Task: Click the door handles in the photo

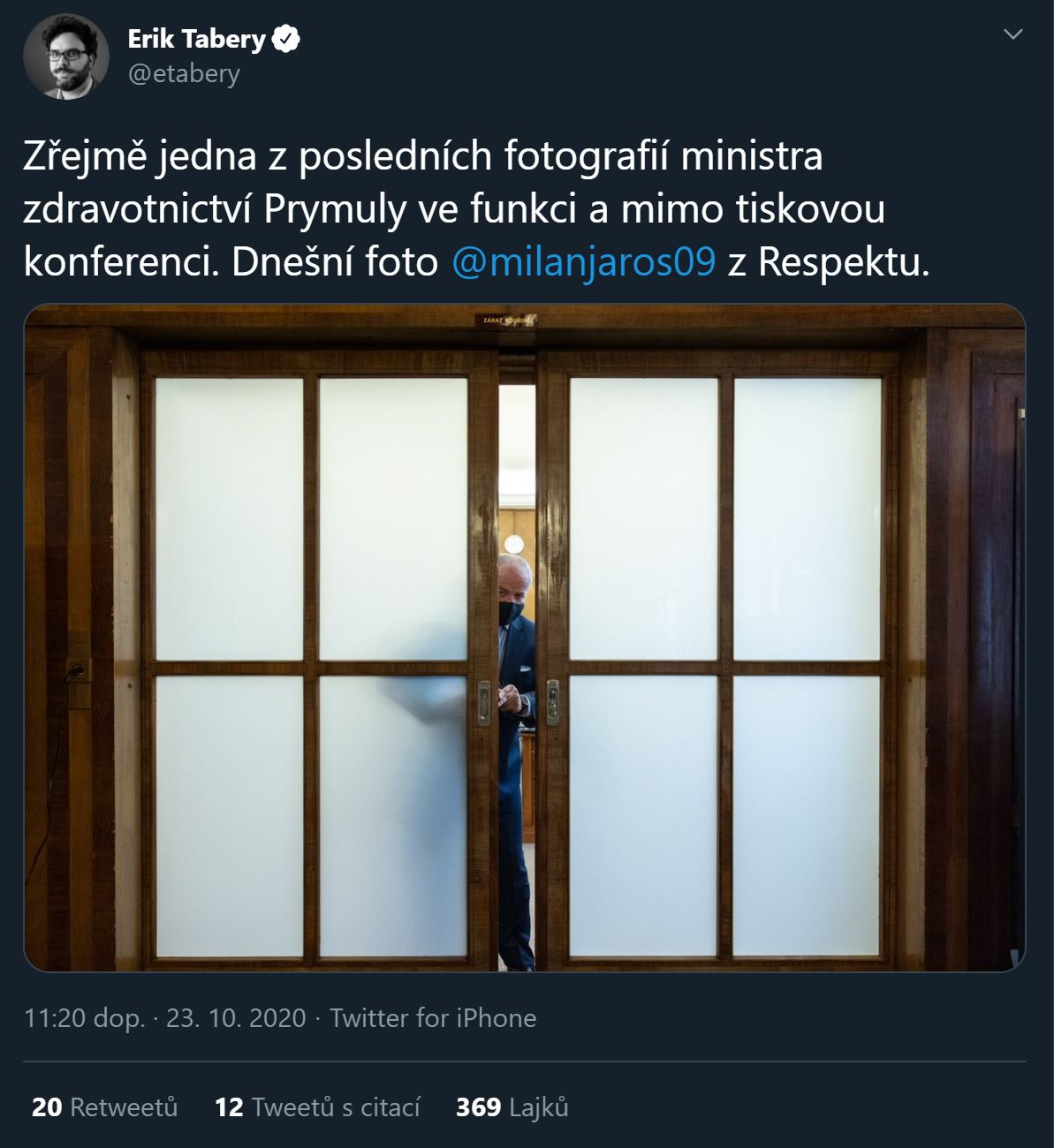Action: 518,702
